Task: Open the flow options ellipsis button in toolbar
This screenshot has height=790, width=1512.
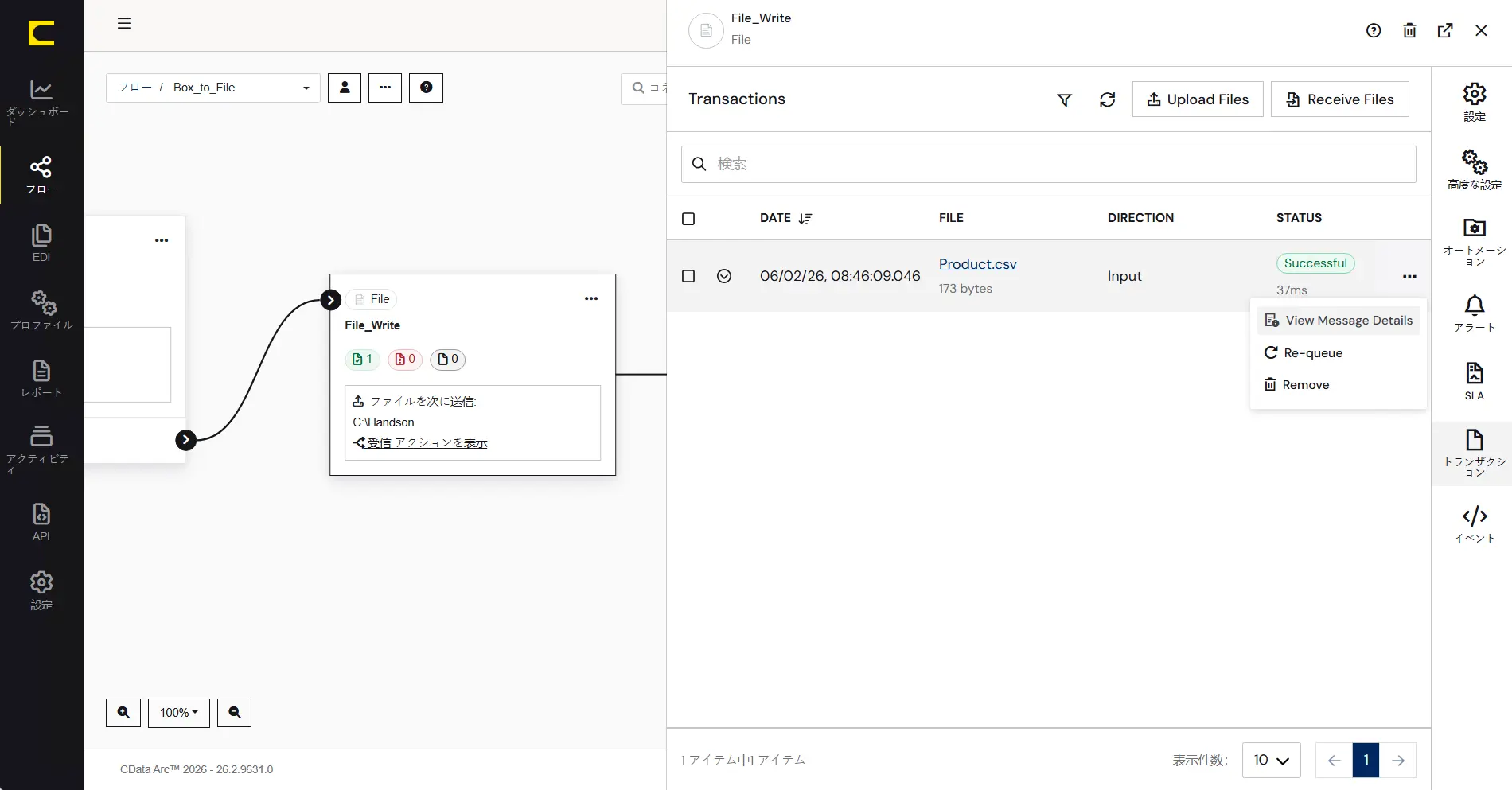Action: (x=385, y=88)
